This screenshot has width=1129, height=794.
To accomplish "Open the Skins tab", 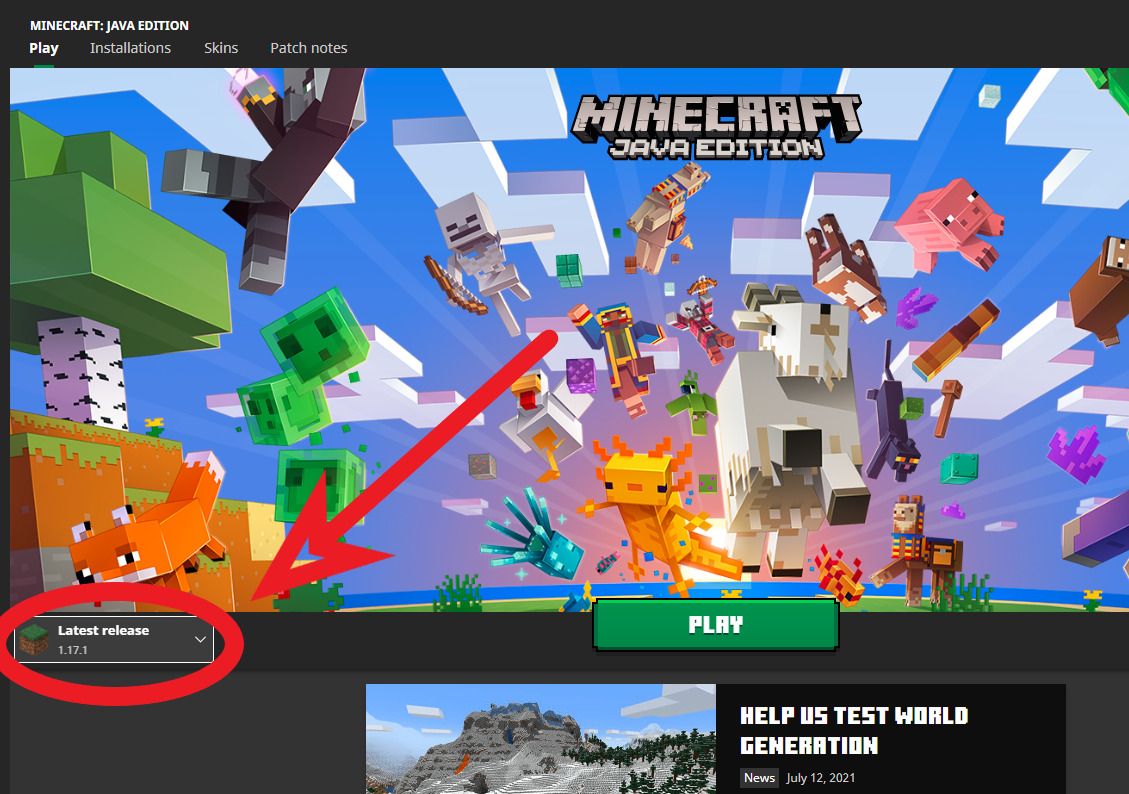I will [220, 48].
